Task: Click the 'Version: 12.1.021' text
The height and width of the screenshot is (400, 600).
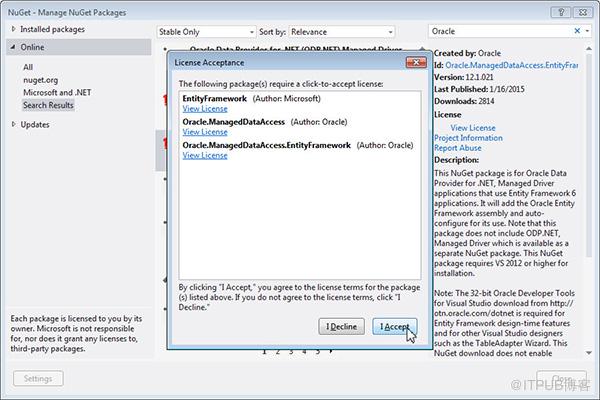Action: (x=464, y=77)
